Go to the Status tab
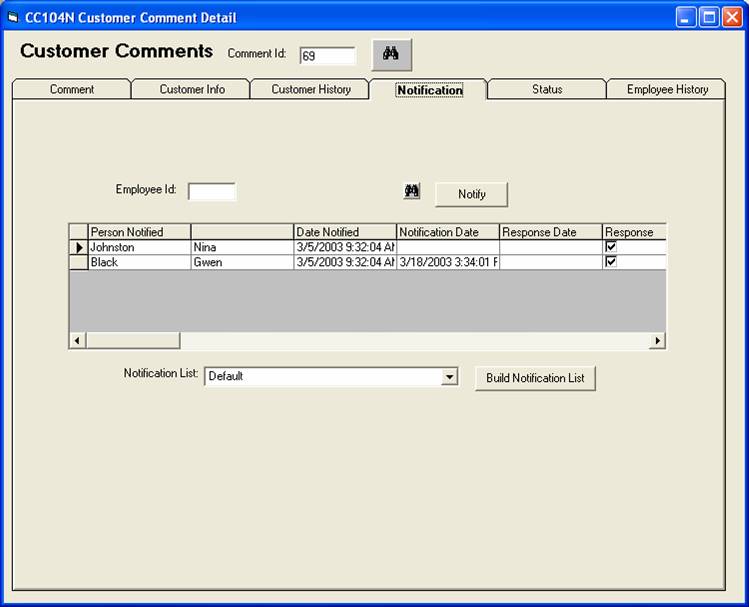The image size is (749, 607). point(547,89)
